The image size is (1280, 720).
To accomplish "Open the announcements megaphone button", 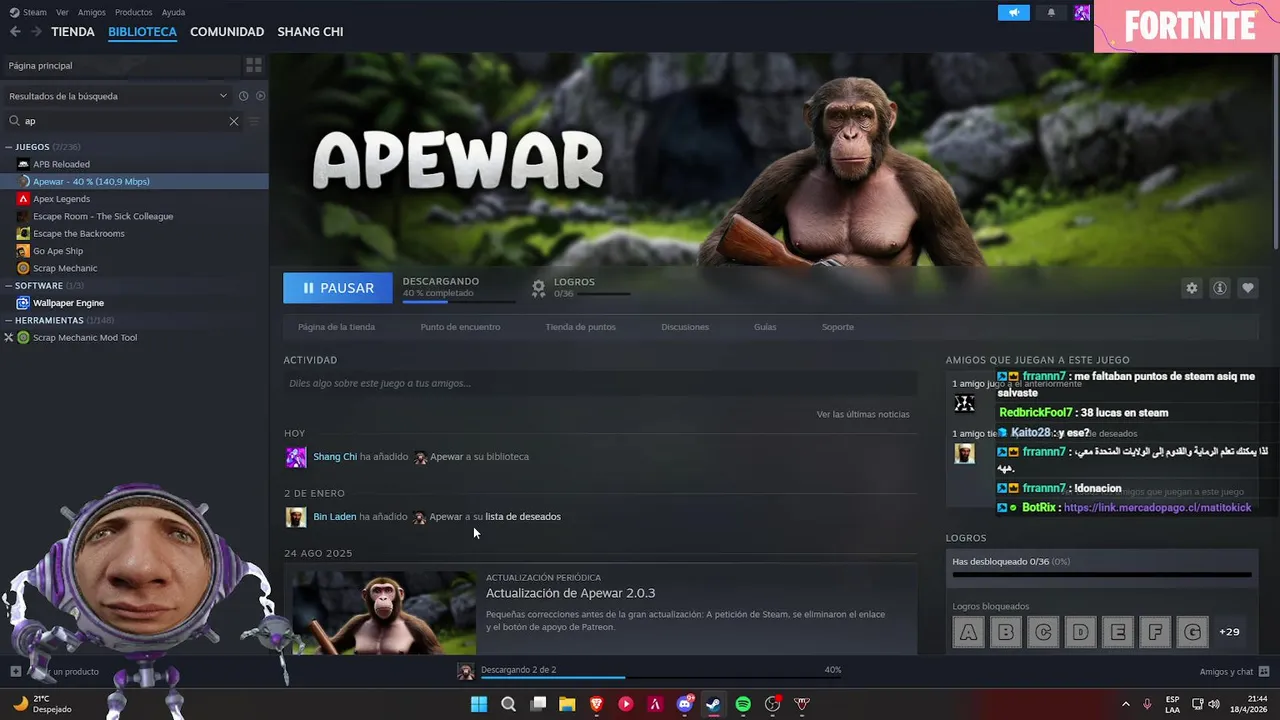I will (x=1013, y=13).
